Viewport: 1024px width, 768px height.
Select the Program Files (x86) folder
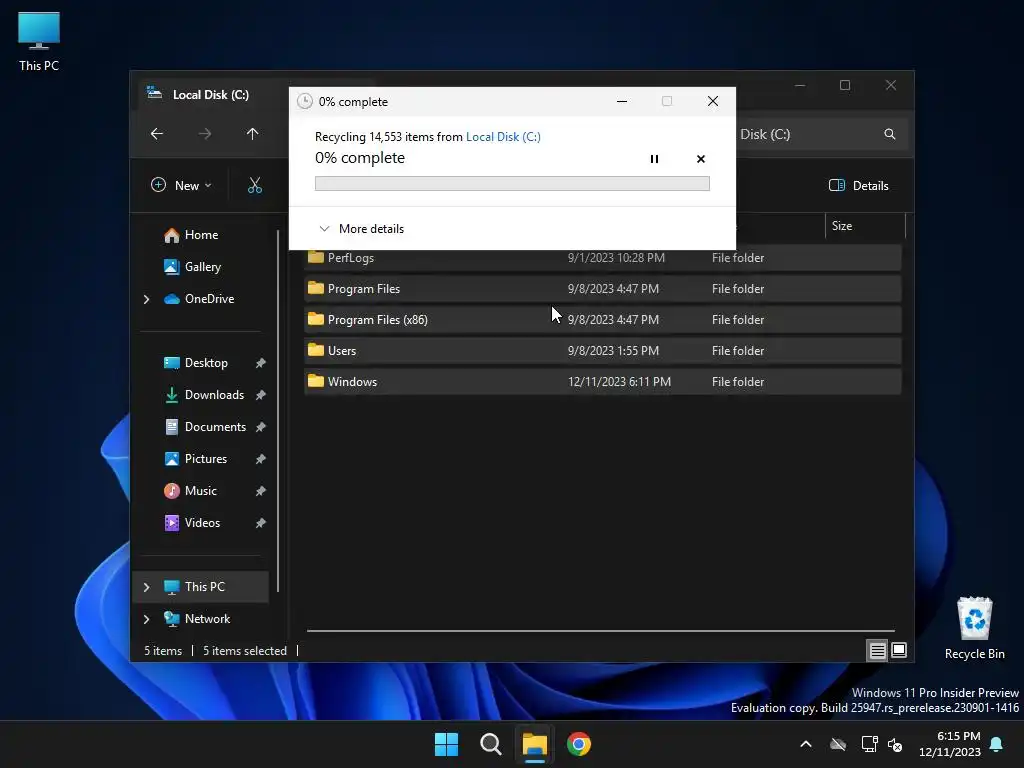point(602,319)
